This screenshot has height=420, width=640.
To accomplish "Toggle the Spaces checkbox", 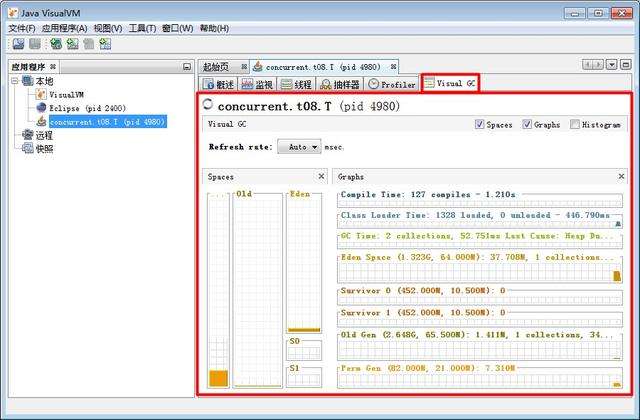I will click(480, 124).
